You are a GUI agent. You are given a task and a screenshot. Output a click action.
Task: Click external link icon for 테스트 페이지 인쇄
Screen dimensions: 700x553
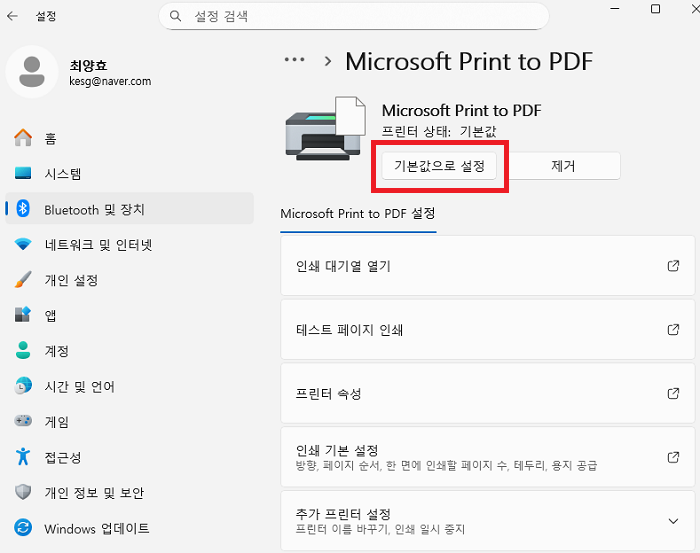pos(673,330)
